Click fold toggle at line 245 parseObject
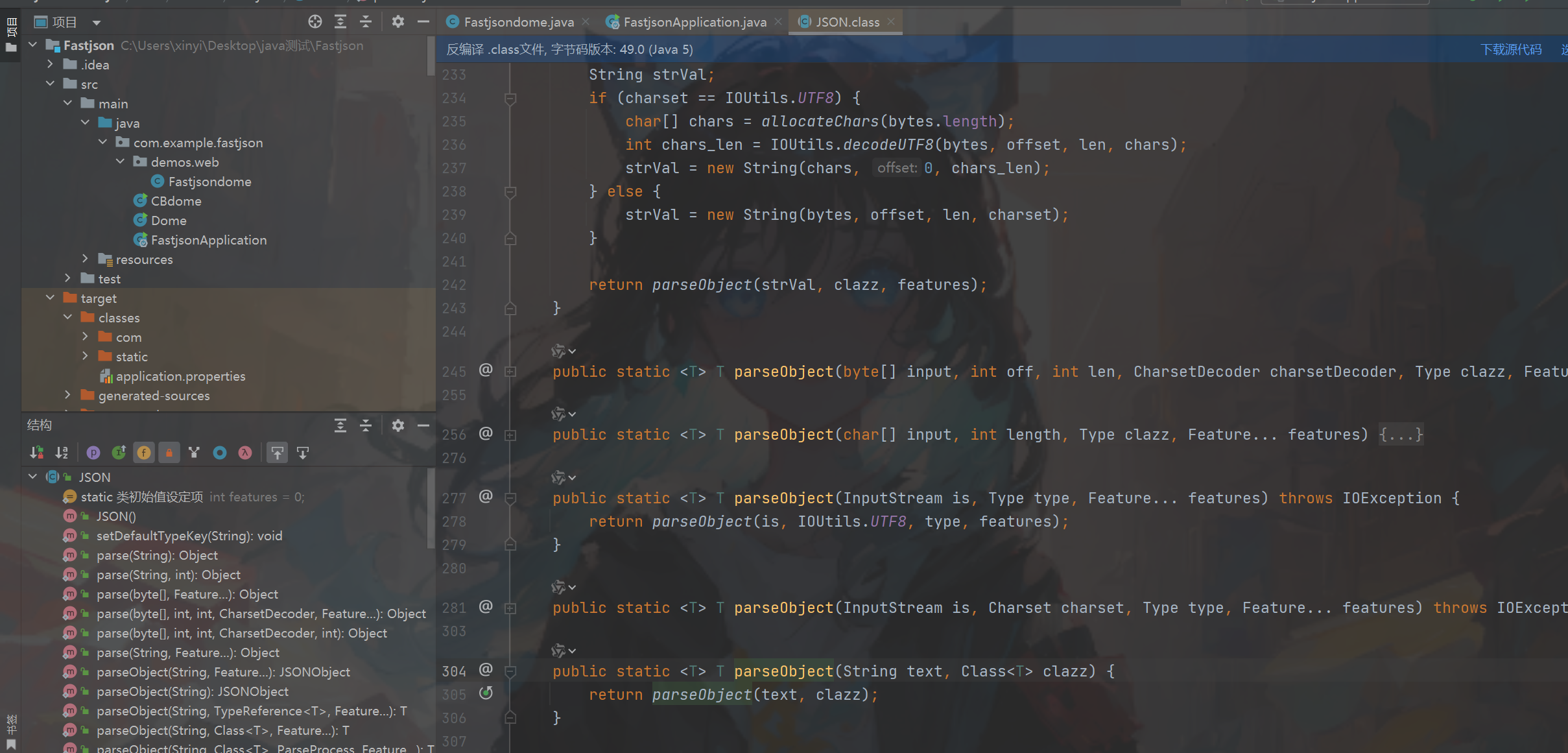This screenshot has height=753, width=1568. 510,372
